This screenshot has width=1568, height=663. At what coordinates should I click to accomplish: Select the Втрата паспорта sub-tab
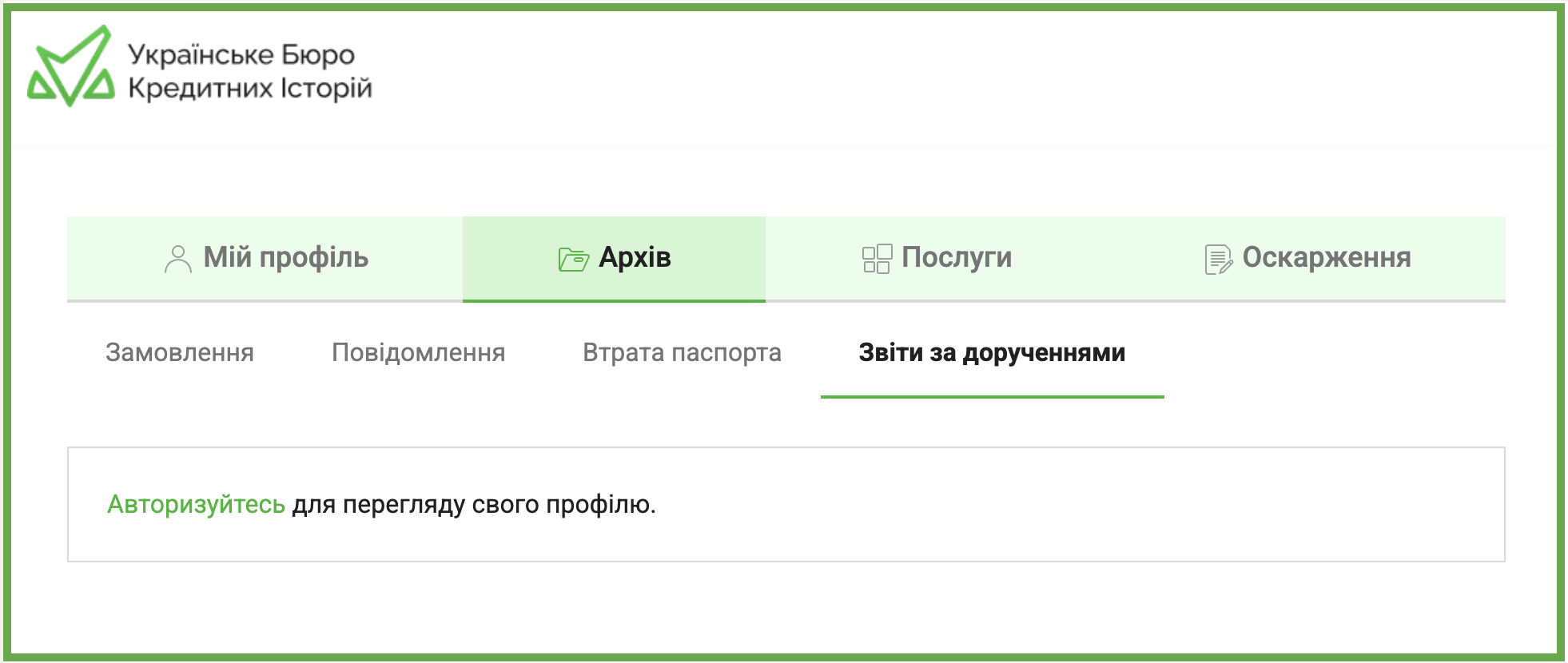[x=682, y=352]
